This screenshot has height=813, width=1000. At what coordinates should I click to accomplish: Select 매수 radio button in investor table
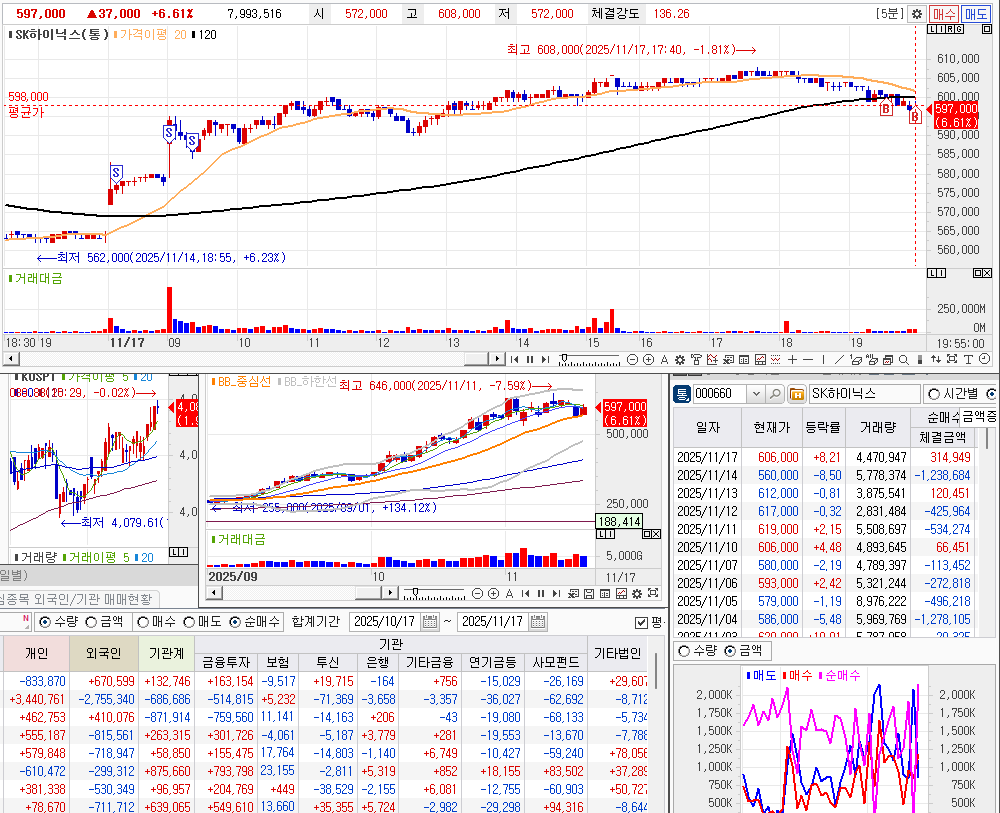click(x=143, y=622)
